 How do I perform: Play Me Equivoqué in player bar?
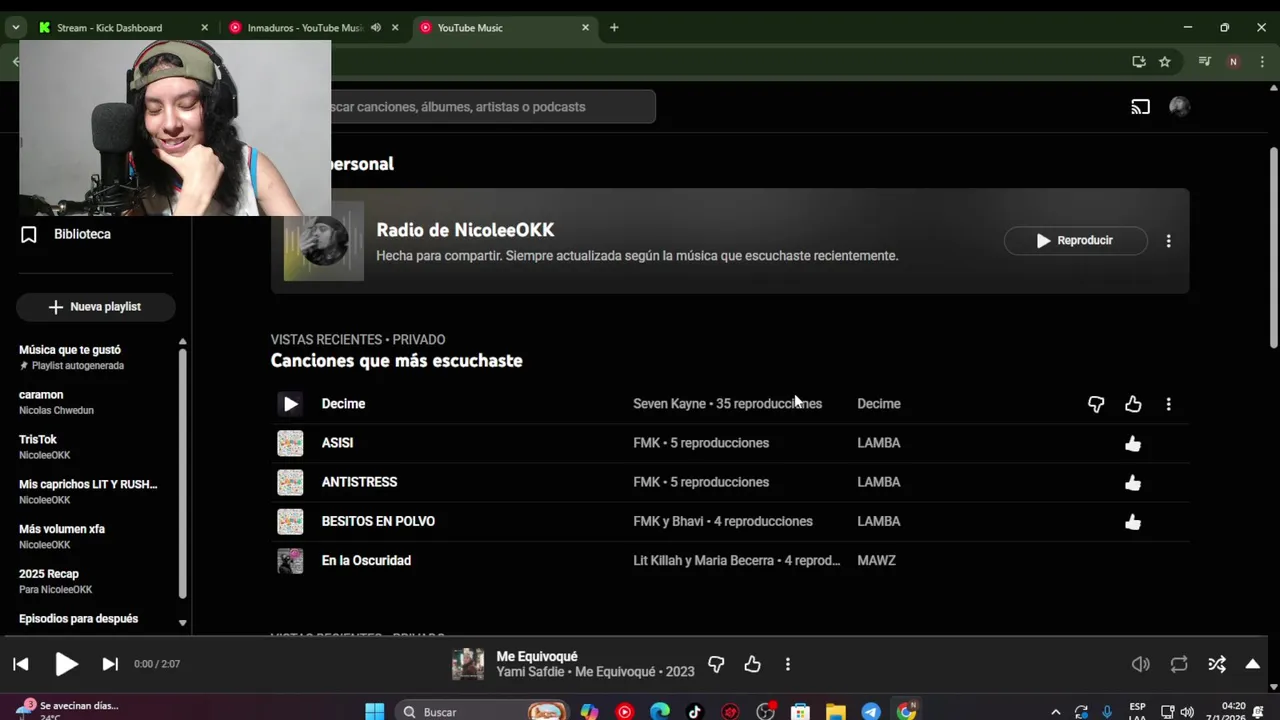[66, 664]
